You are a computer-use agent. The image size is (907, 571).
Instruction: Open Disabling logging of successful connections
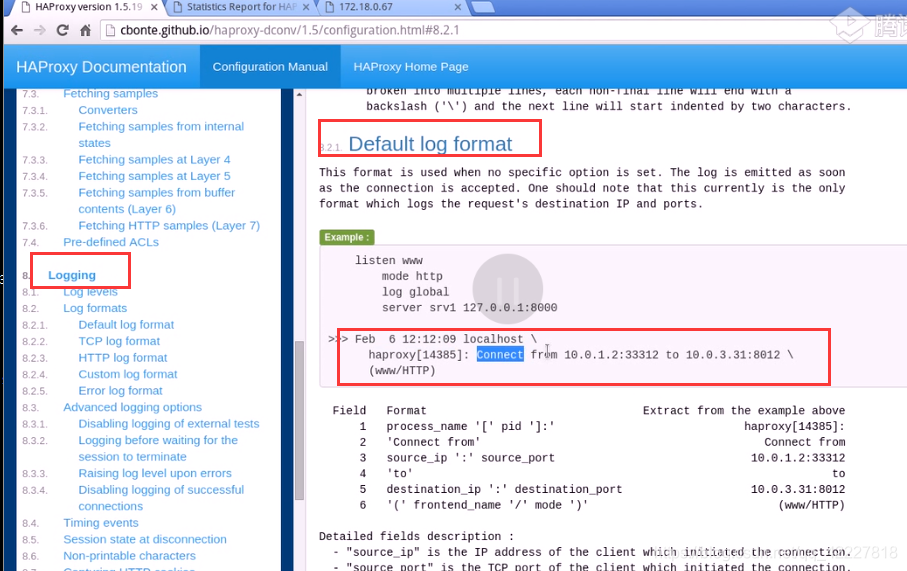(x=161, y=498)
